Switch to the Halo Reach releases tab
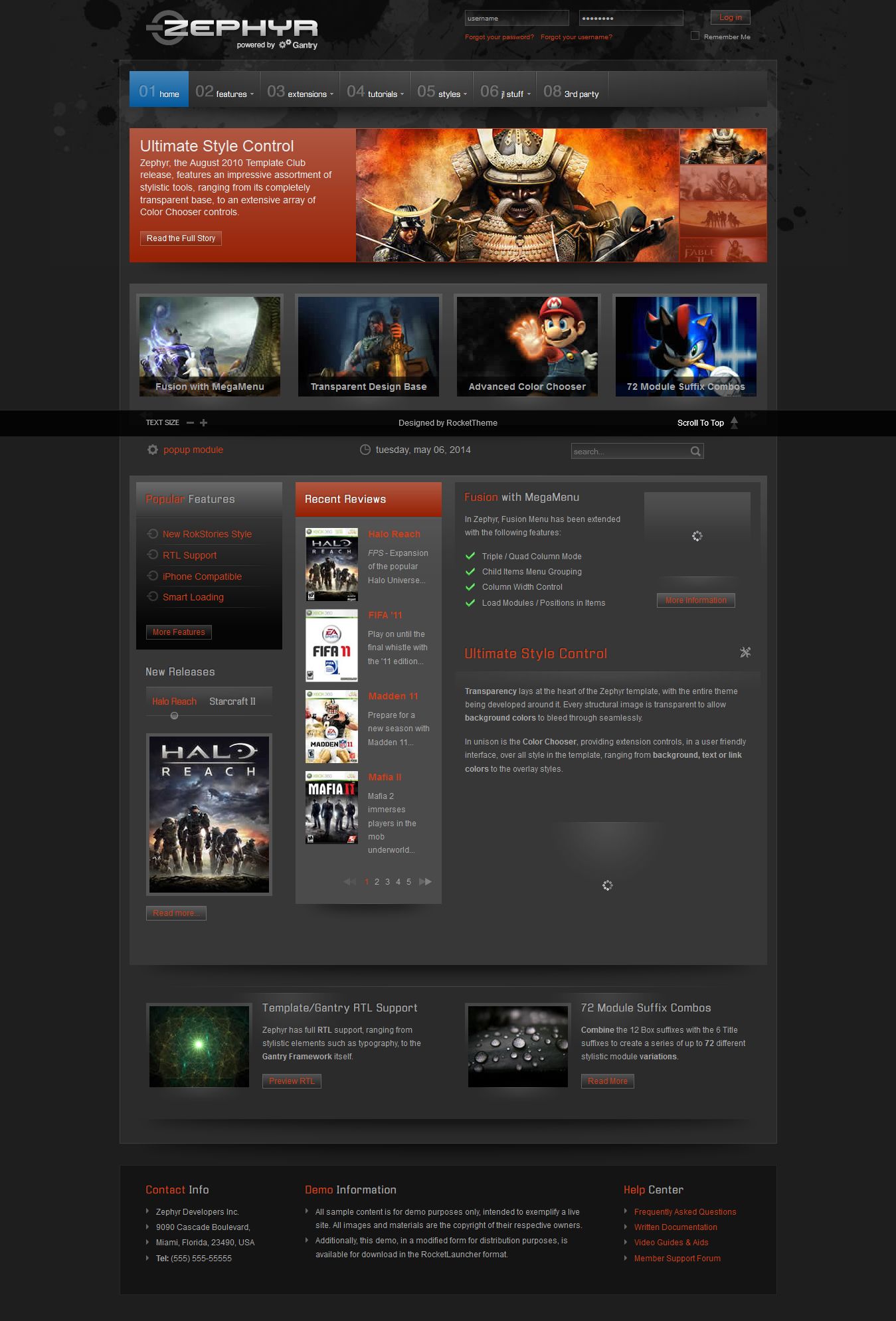The image size is (896, 1321). click(x=174, y=701)
